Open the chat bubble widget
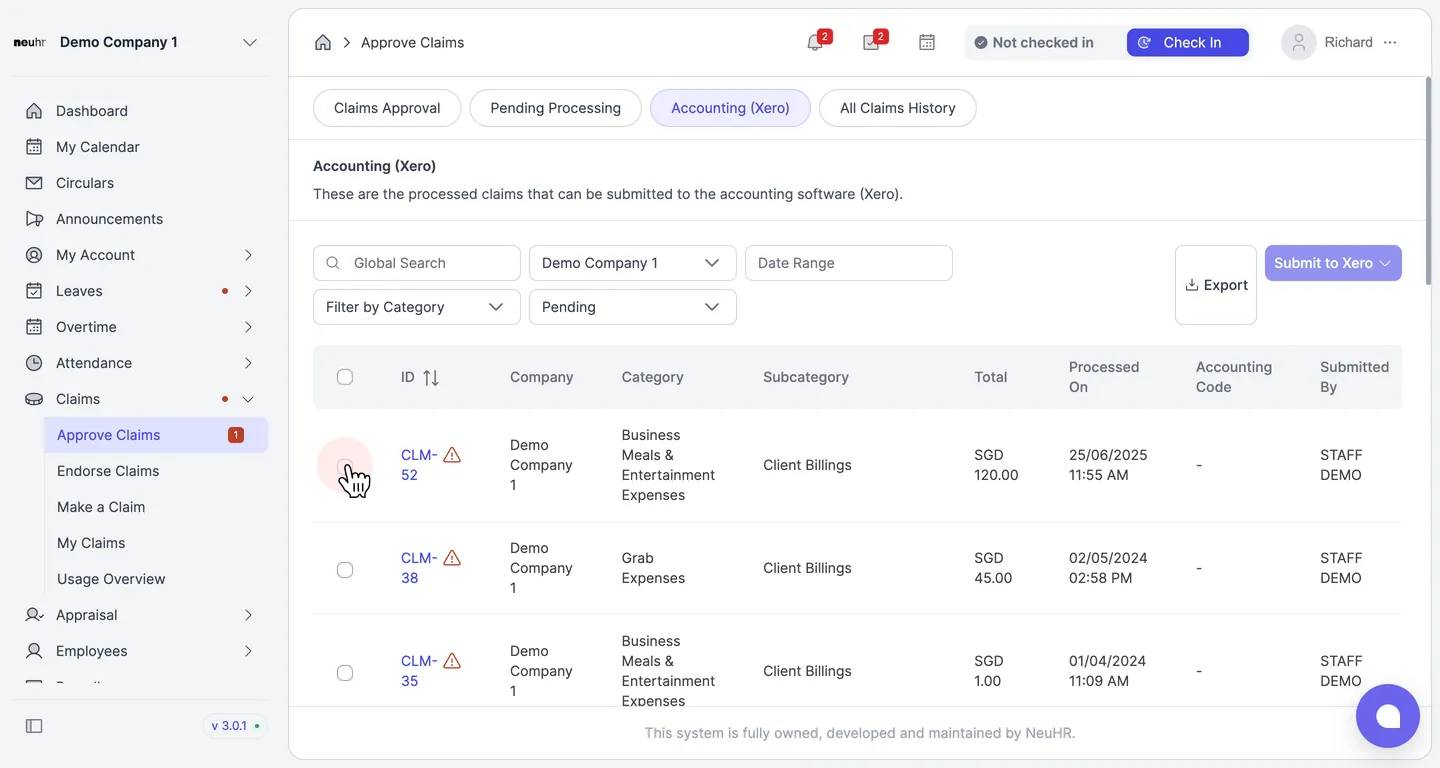 (x=1388, y=716)
